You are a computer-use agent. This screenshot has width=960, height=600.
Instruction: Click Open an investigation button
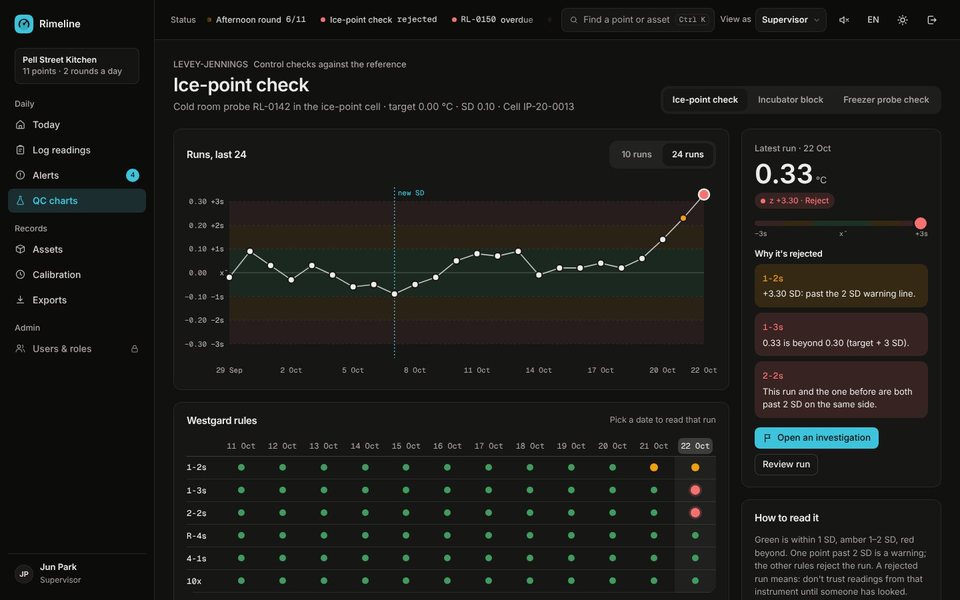click(x=816, y=438)
